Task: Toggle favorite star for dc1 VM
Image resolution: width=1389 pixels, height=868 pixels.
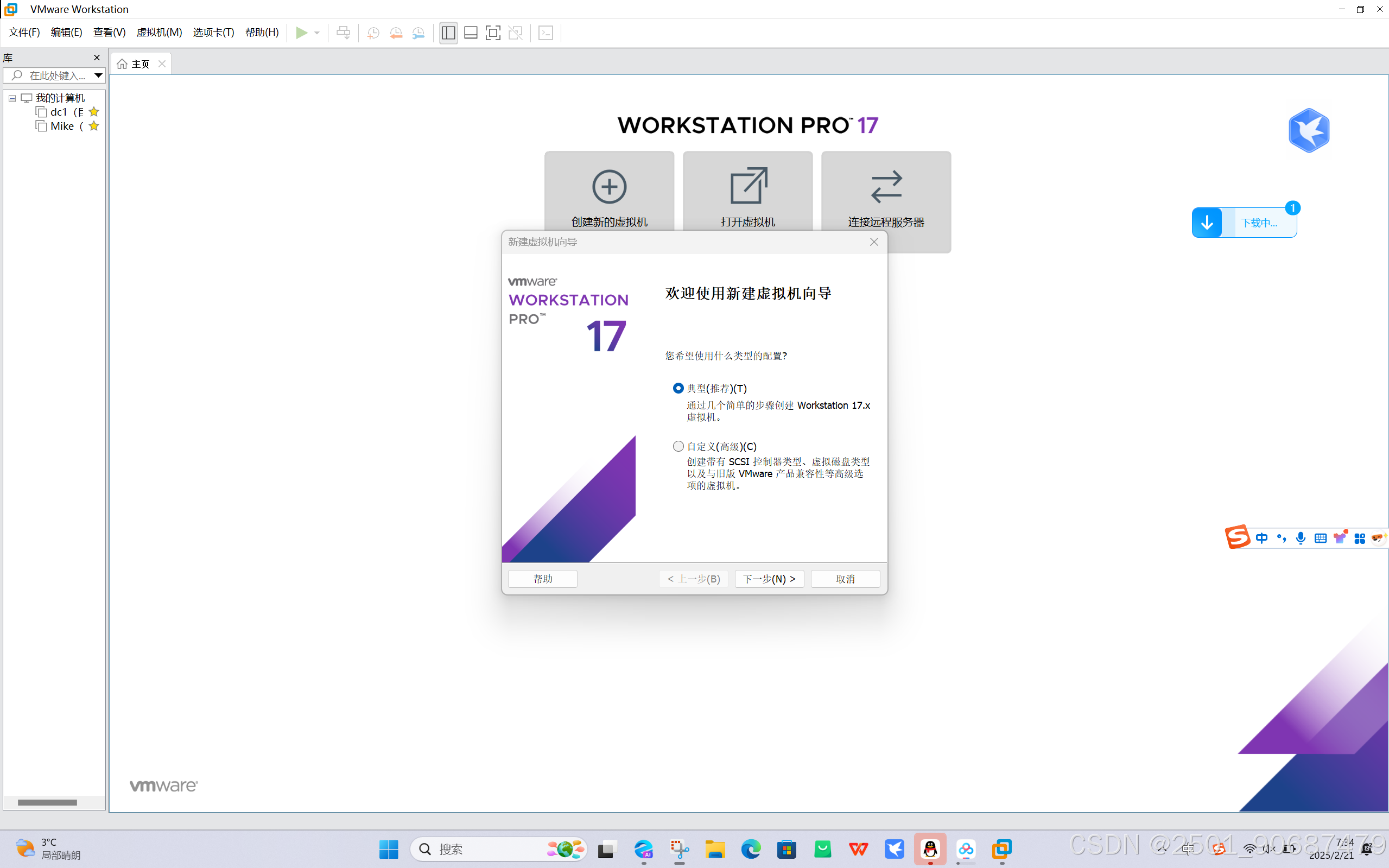Action: (94, 112)
